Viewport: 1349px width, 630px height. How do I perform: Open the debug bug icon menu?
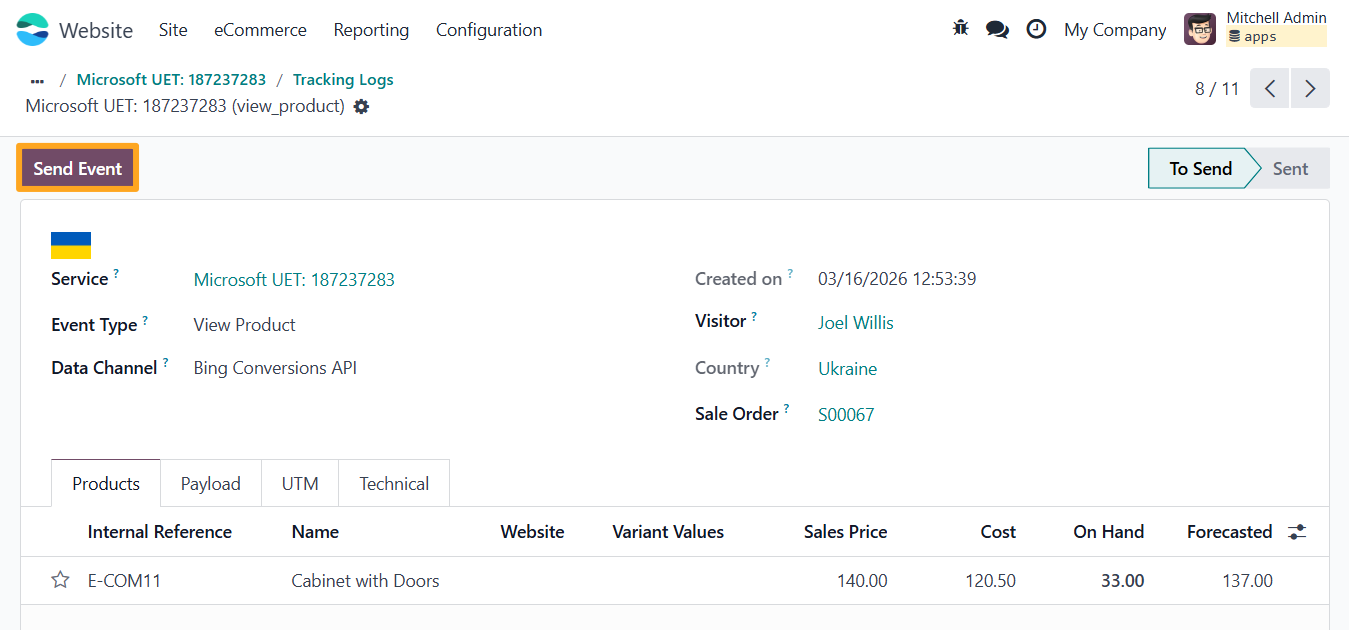961,29
